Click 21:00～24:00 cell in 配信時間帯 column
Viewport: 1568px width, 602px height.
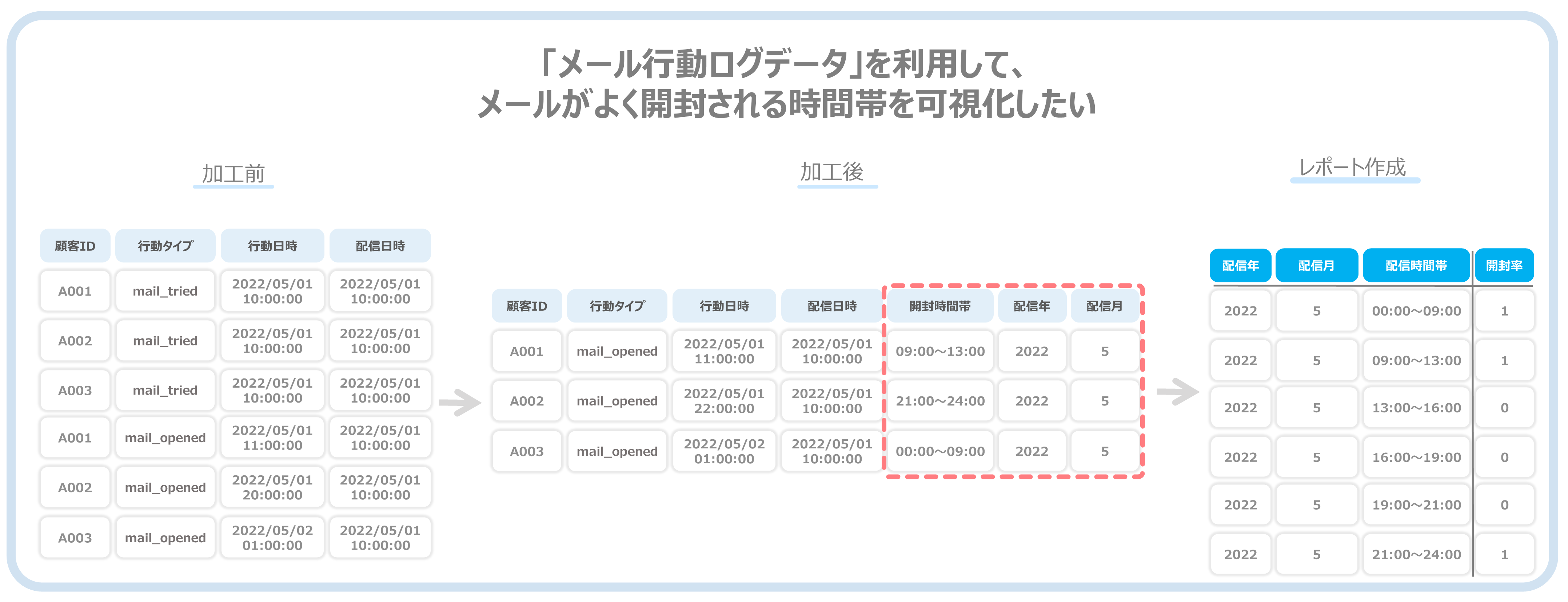(1416, 554)
